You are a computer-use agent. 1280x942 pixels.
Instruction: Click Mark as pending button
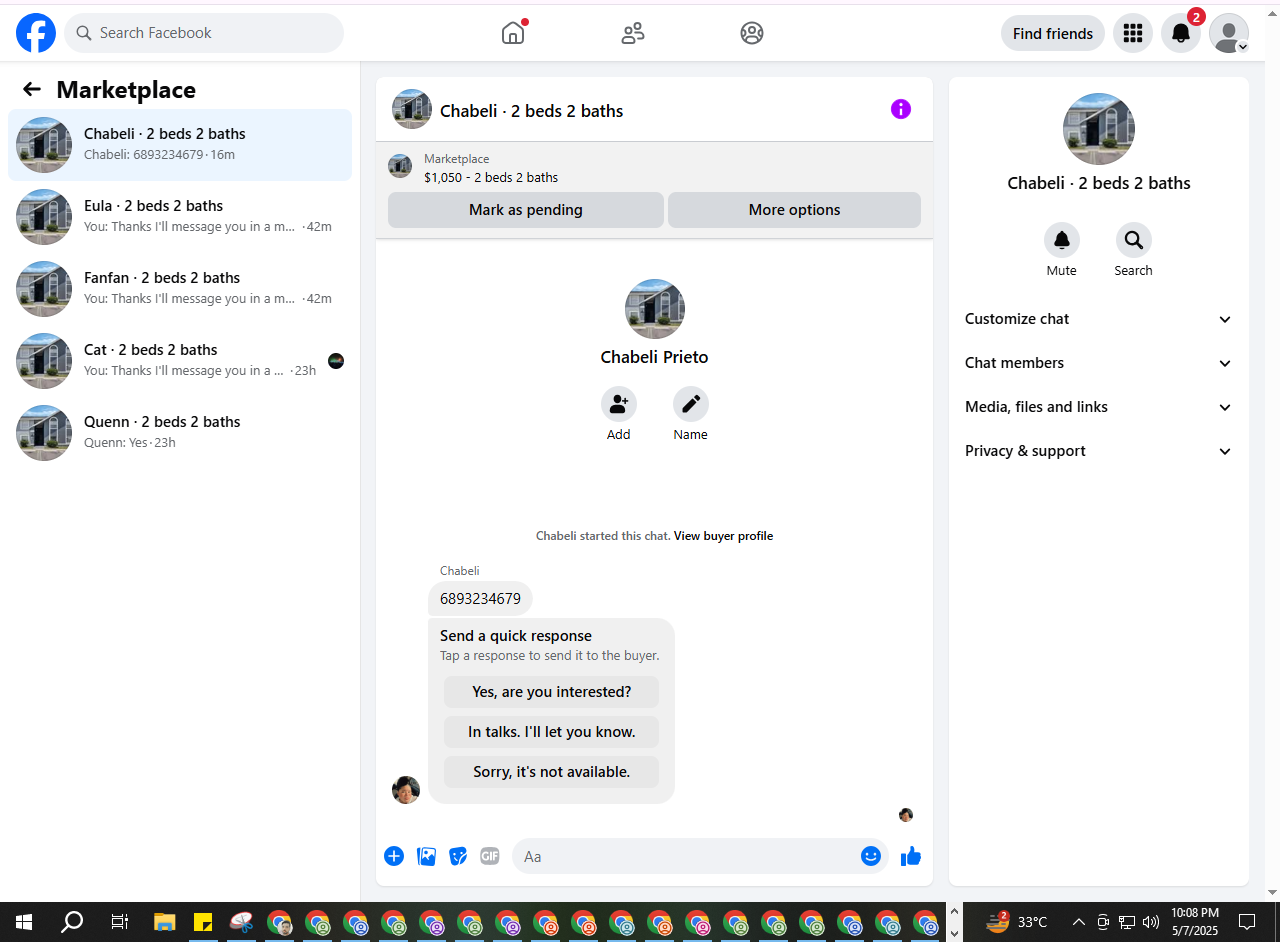526,210
